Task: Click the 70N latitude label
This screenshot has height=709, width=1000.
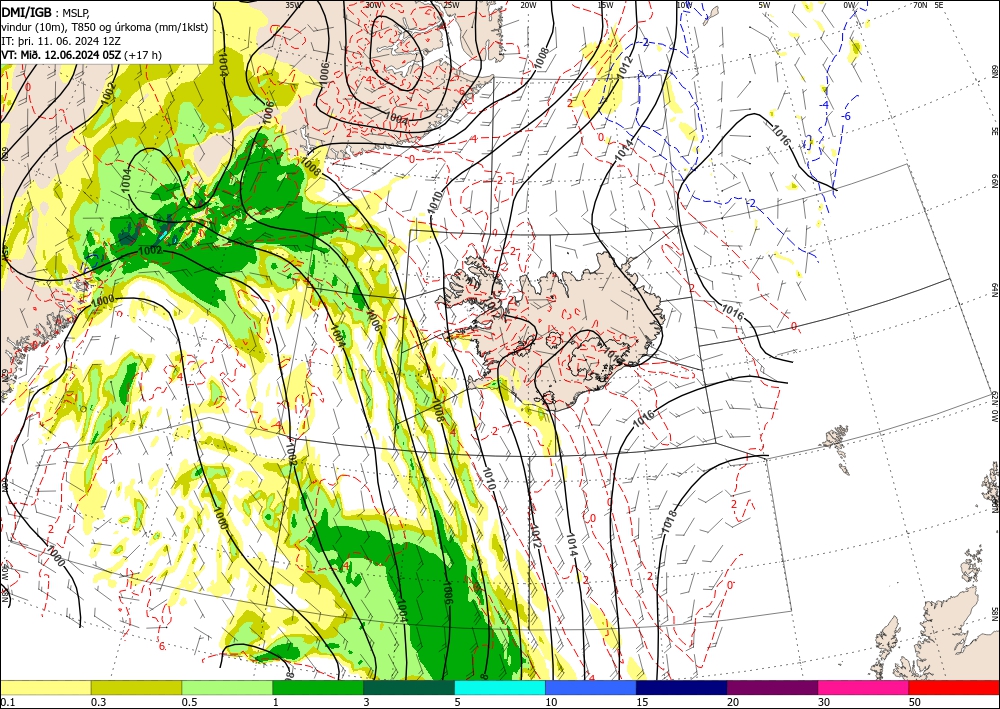Action: click(920, 5)
